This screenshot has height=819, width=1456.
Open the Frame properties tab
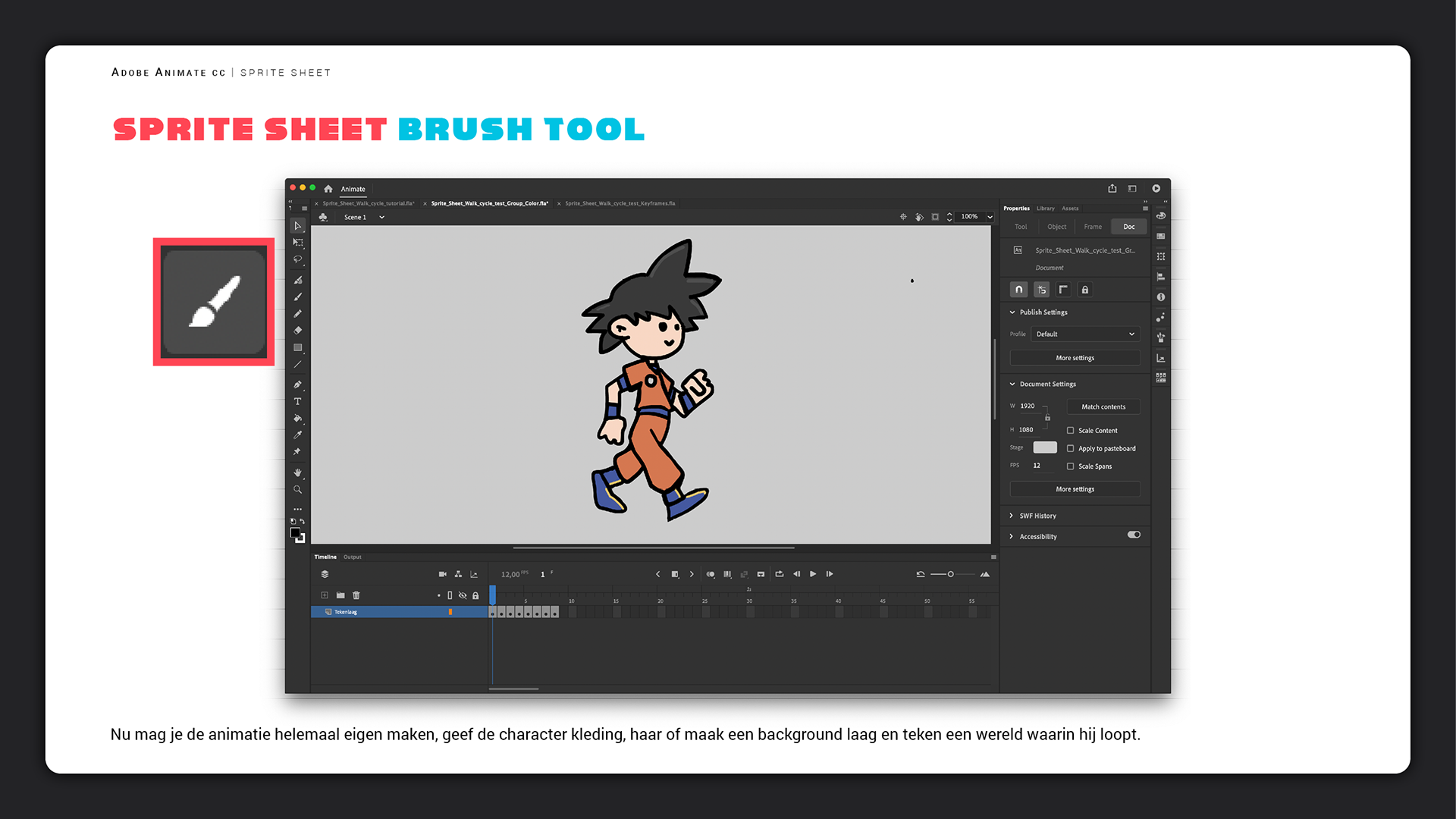(x=1093, y=227)
